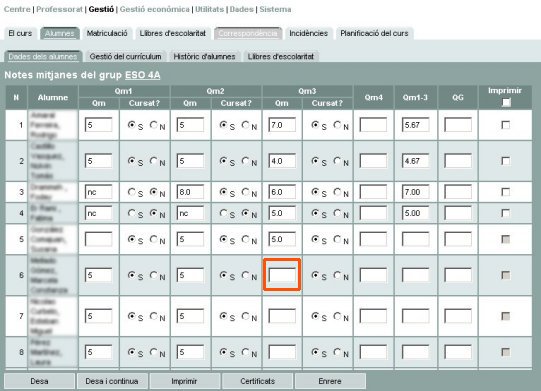This screenshot has height=391, width=541.
Task: Click the Imprimir button at the bottom
Action: [185, 381]
